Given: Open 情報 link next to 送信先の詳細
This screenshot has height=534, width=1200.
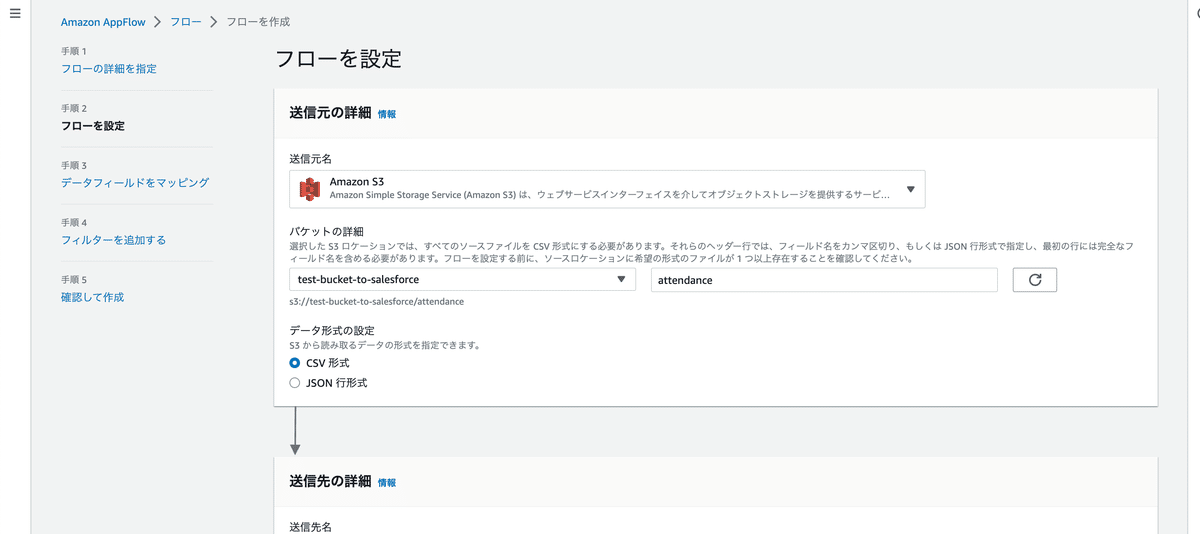Looking at the screenshot, I should coord(387,482).
